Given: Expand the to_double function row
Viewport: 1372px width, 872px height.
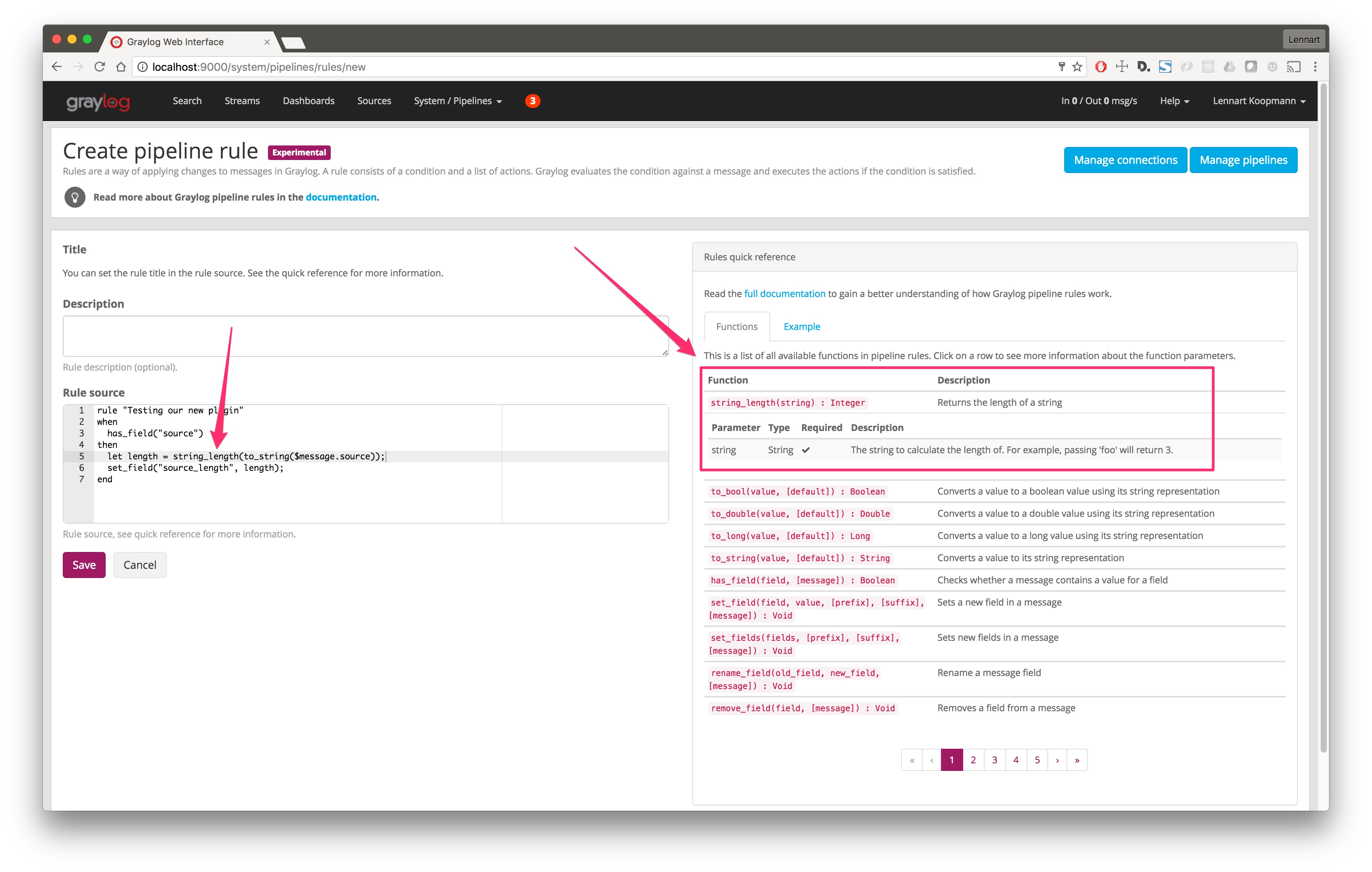Looking at the screenshot, I should [994, 514].
